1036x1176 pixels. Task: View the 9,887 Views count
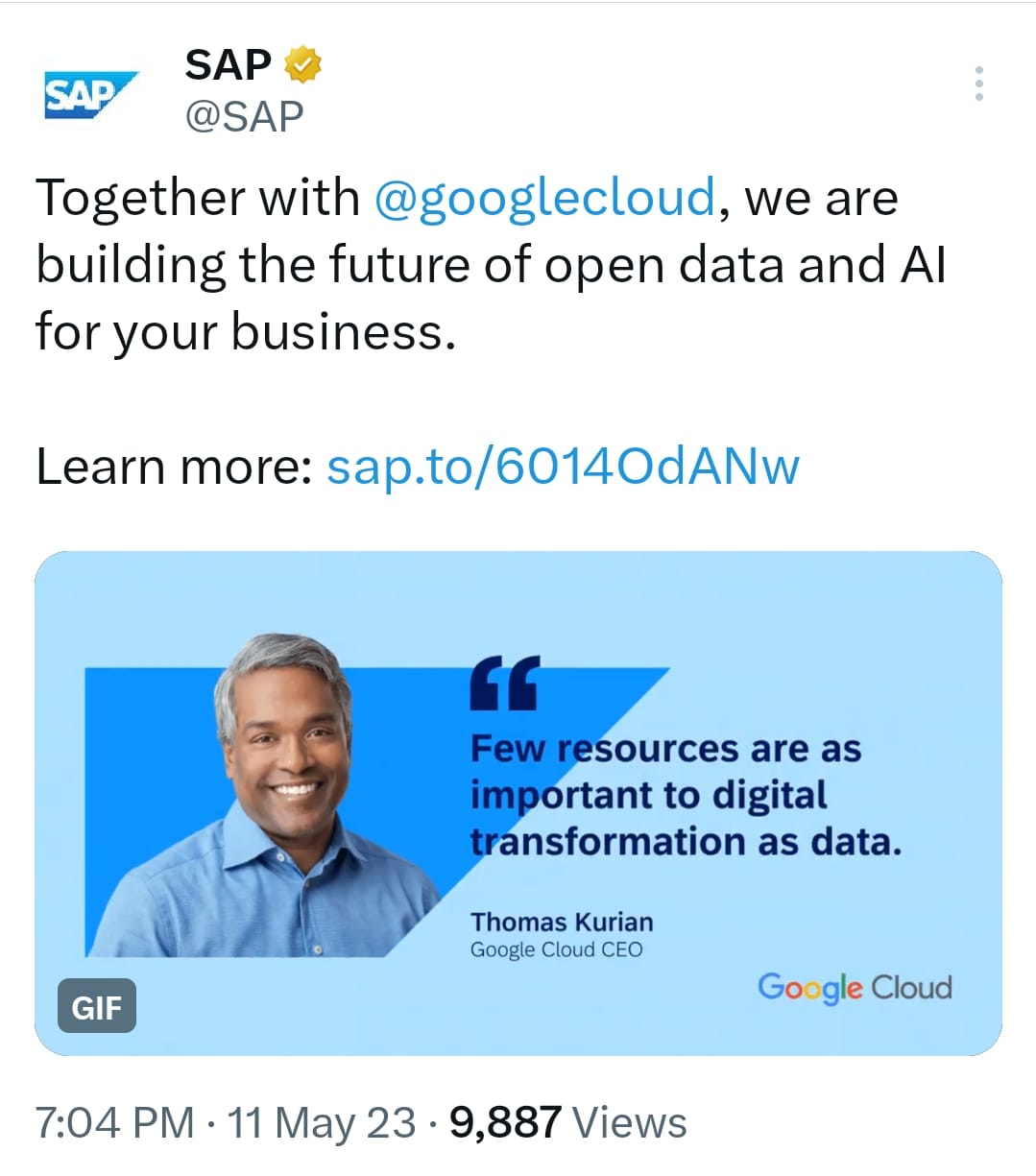point(567,1122)
